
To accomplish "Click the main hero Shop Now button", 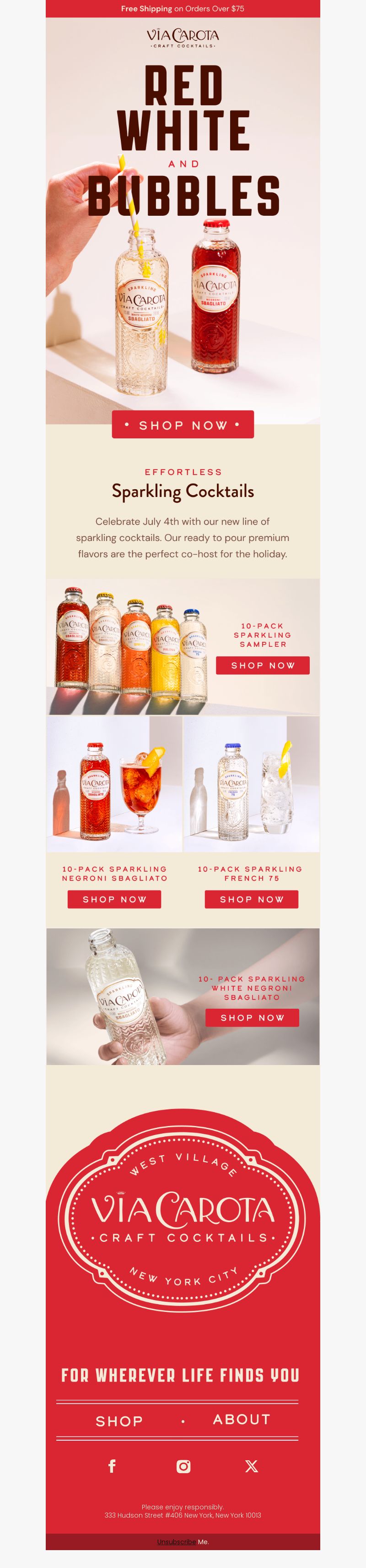I will point(183,425).
